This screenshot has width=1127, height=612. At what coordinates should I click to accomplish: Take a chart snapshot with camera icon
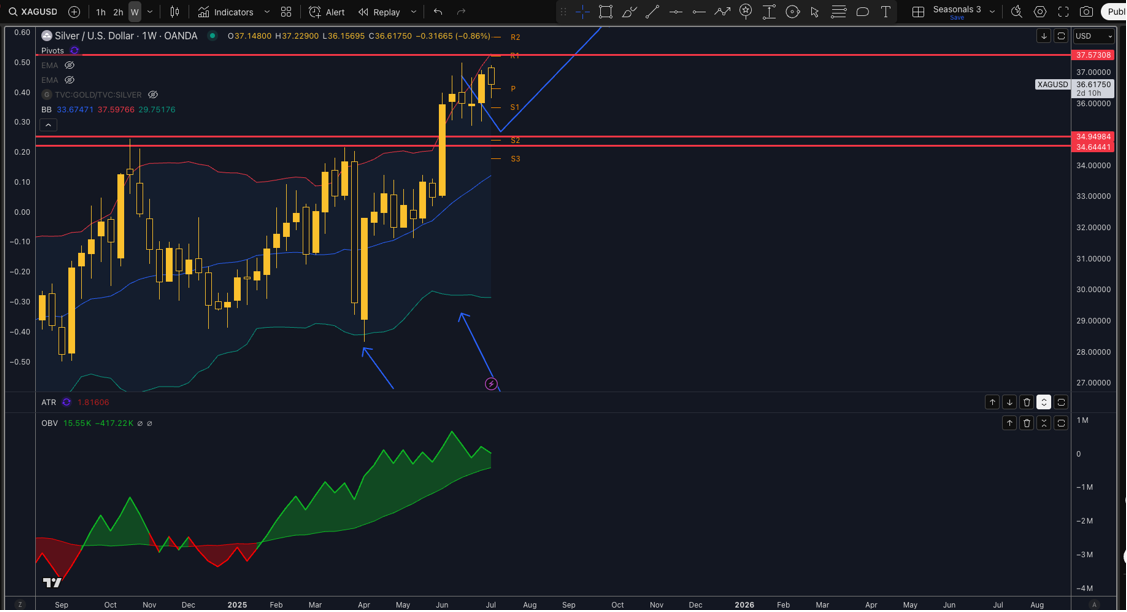[1087, 12]
